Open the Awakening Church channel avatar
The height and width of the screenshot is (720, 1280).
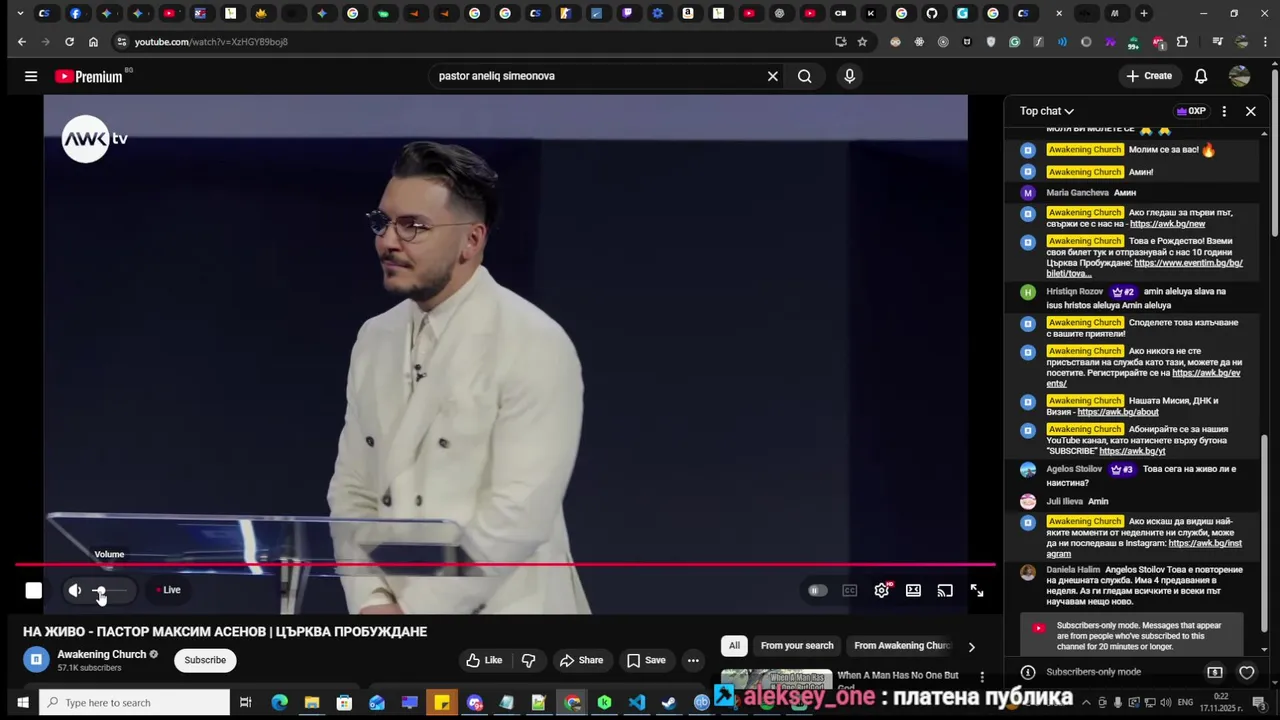click(36, 660)
